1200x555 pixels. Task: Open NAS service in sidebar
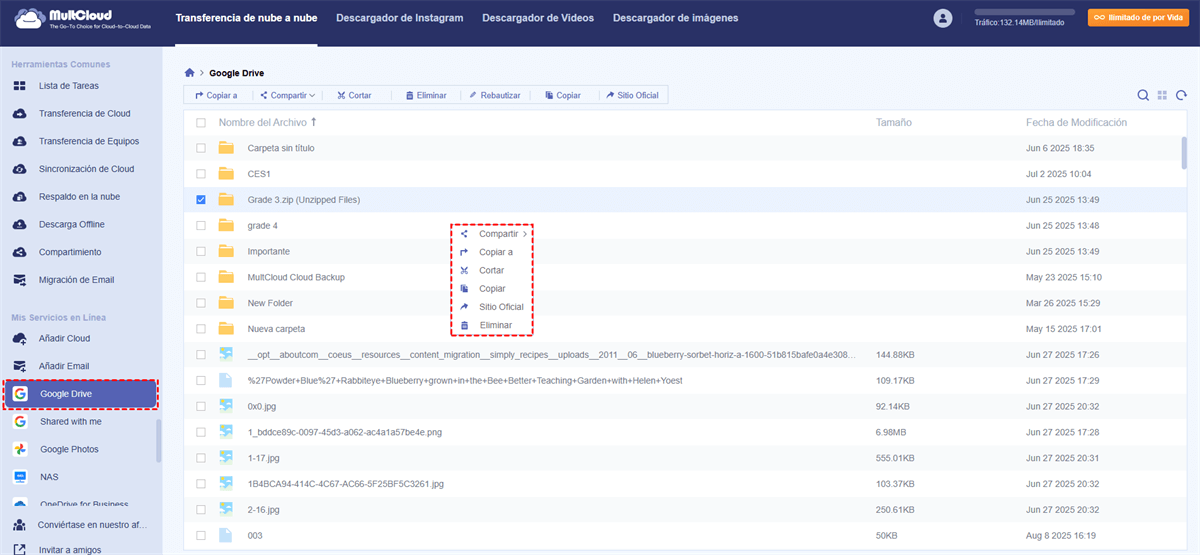tap(49, 477)
